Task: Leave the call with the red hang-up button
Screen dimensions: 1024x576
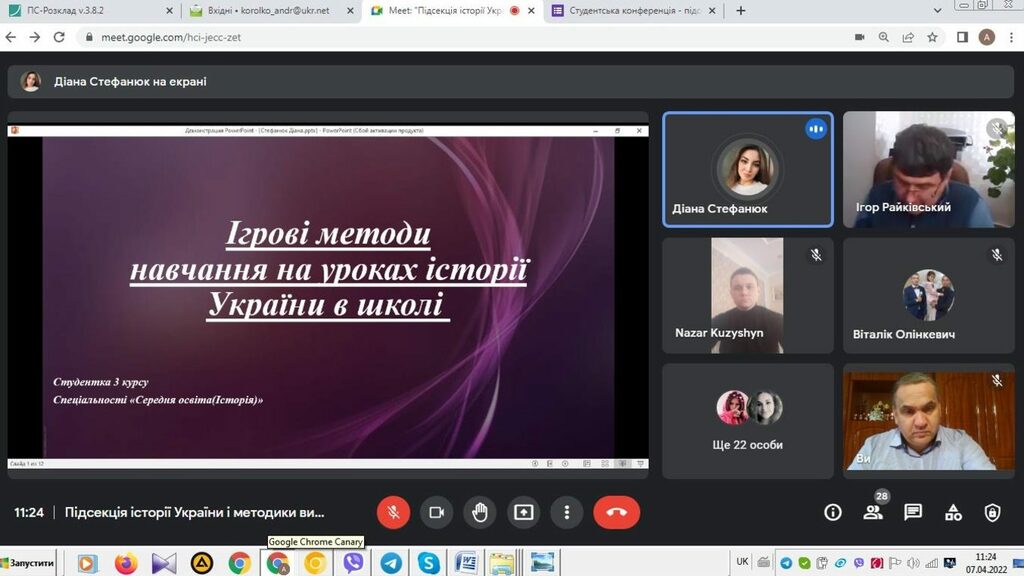Action: click(x=616, y=512)
